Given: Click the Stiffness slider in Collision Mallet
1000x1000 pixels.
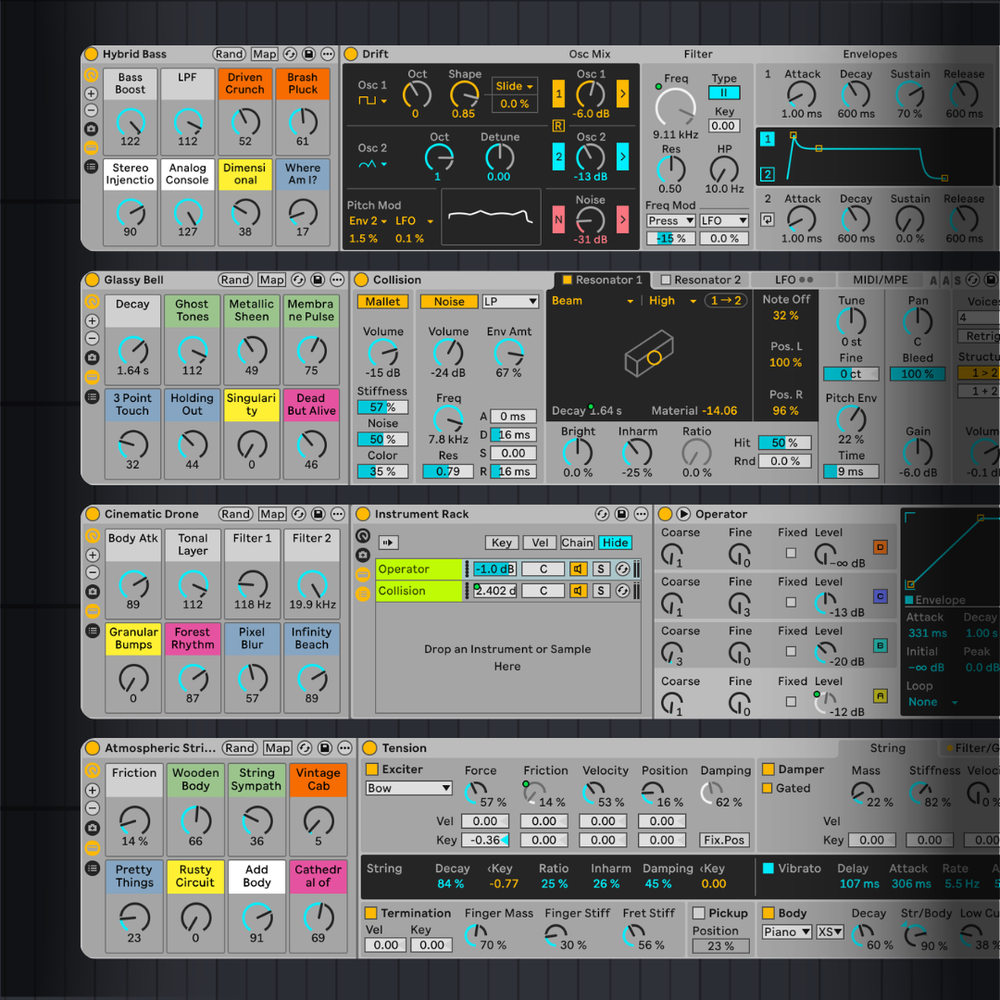Looking at the screenshot, I should (382, 407).
